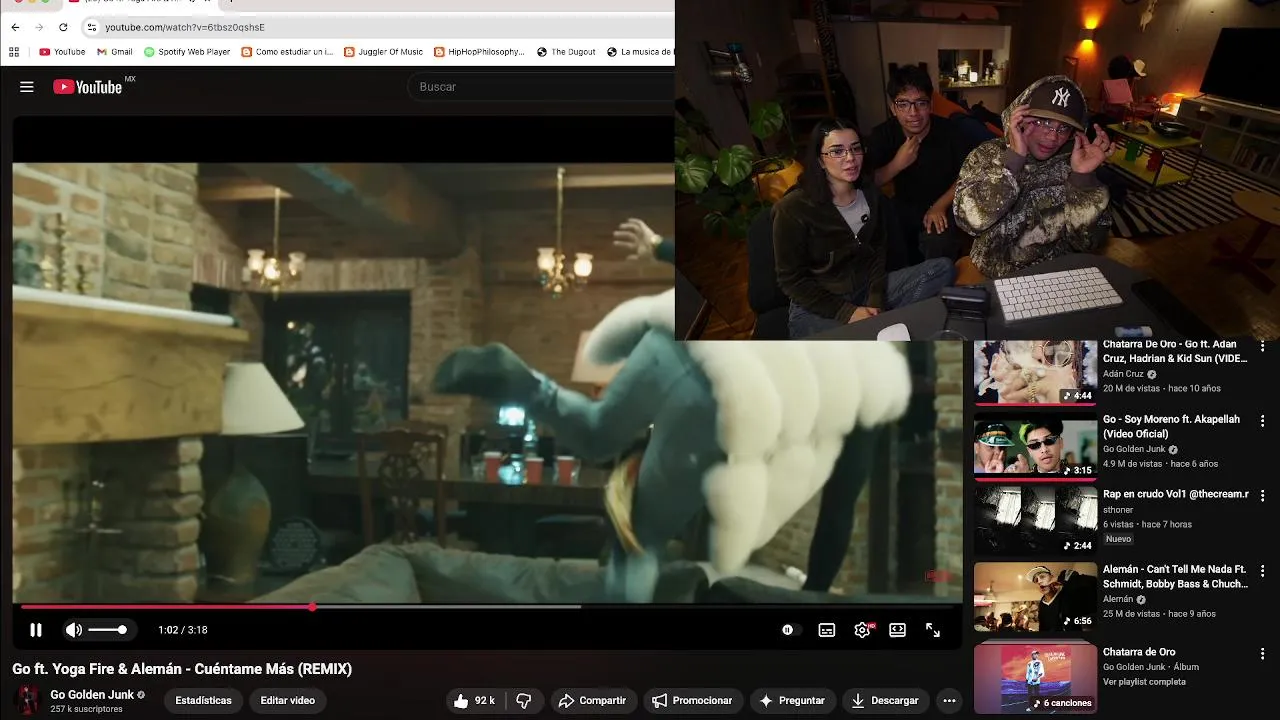Adjust the volume slider next to the speaker
This screenshot has width=1280, height=720.
pyautogui.click(x=108, y=630)
